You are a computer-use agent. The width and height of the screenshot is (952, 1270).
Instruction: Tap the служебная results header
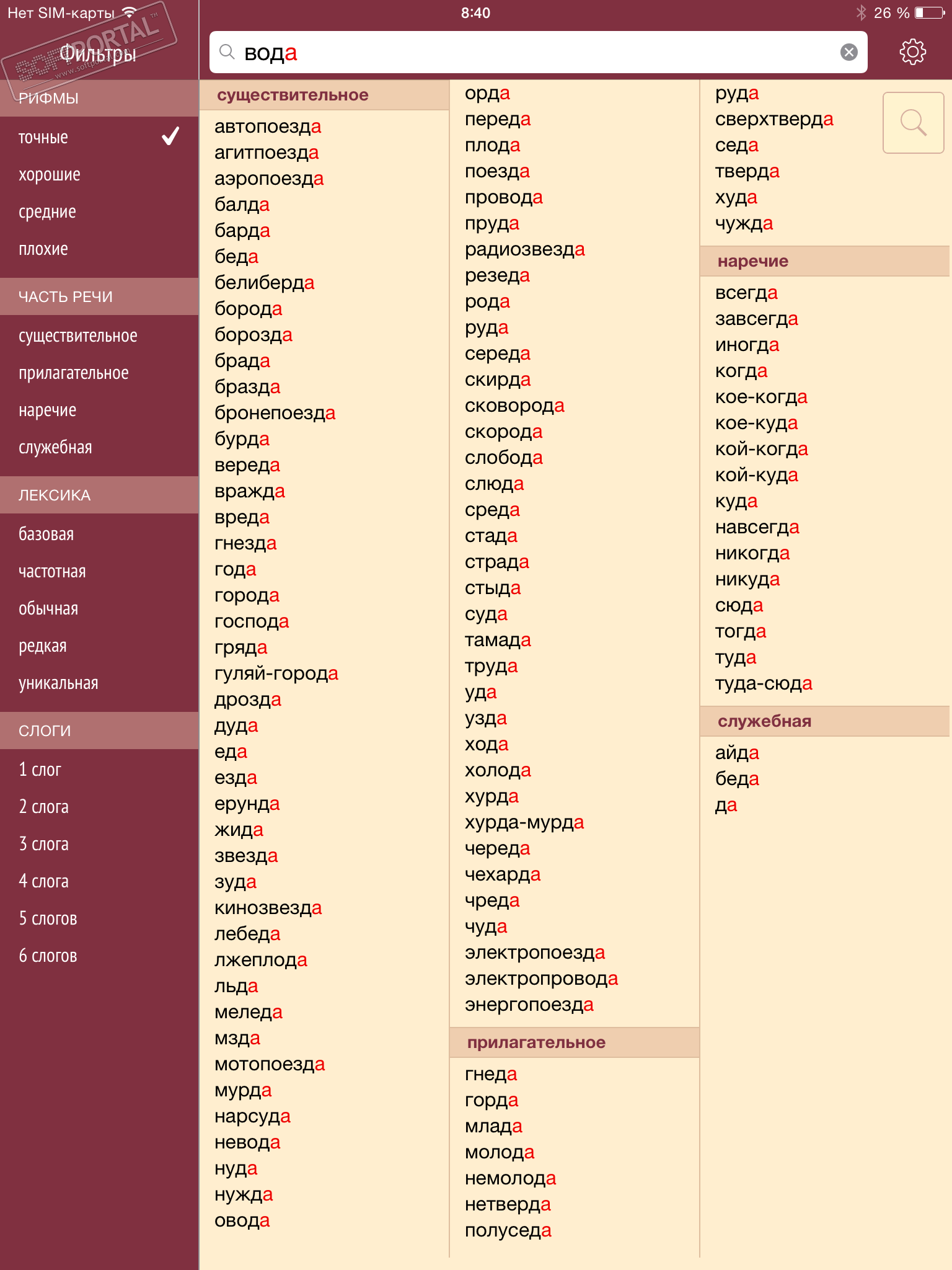825,721
